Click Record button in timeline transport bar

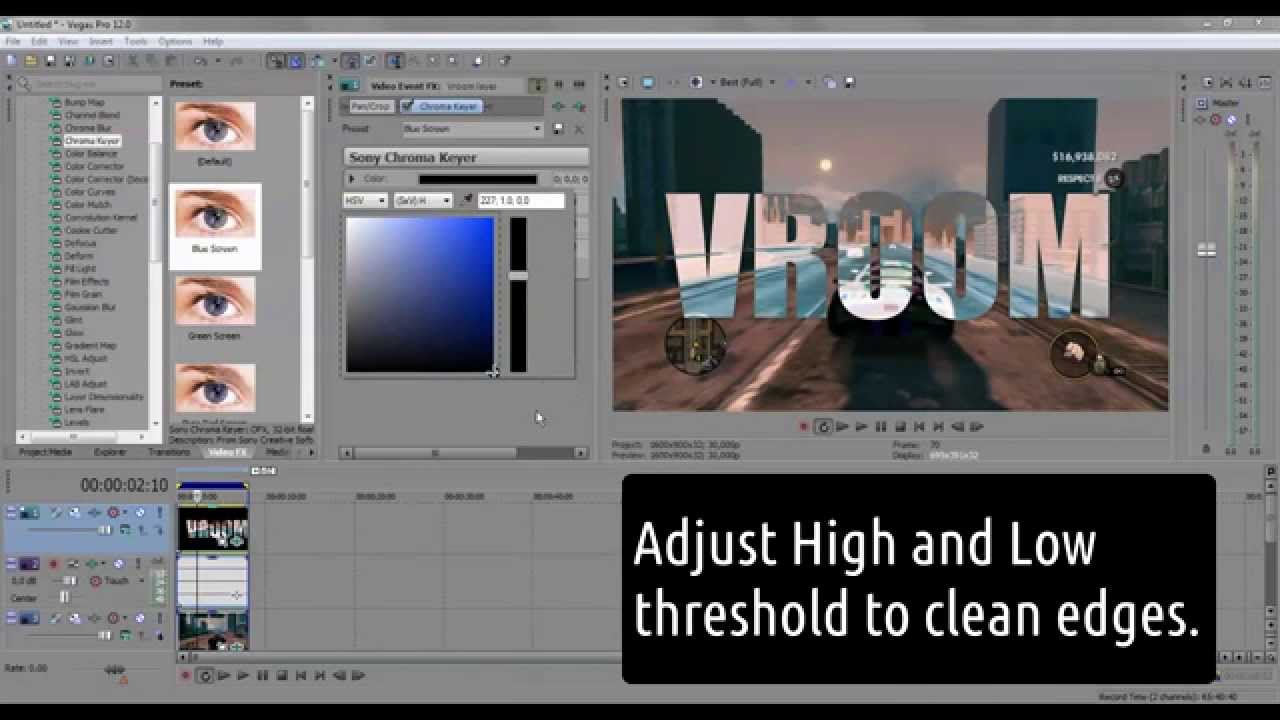pyautogui.click(x=185, y=676)
